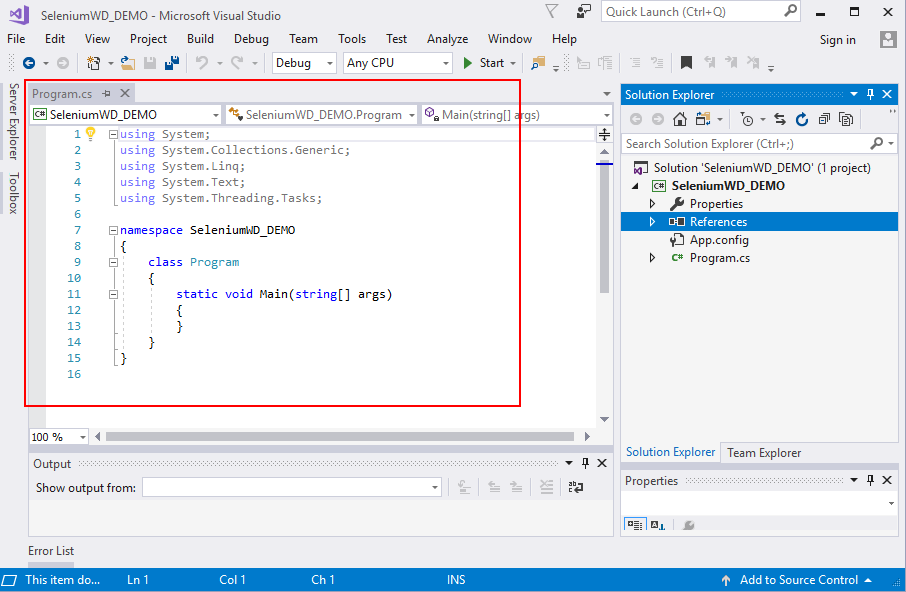The height and width of the screenshot is (592, 906).
Task: Open the notifications flag icon in title bar
Action: click(552, 12)
